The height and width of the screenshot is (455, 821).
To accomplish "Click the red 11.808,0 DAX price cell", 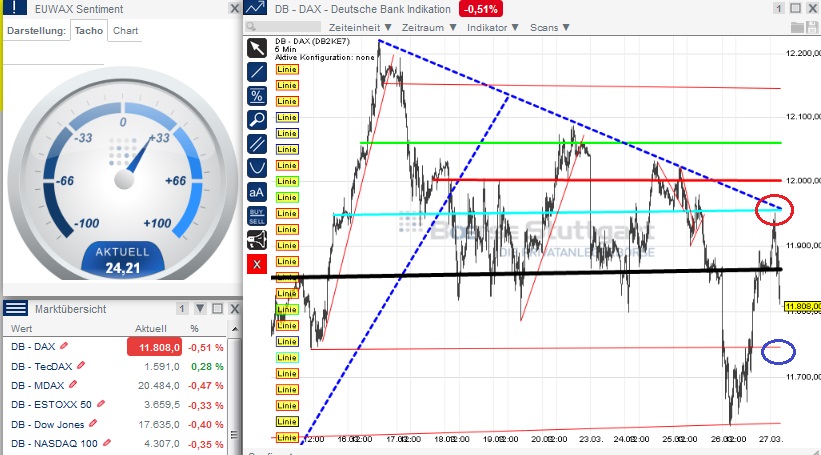I will pyautogui.click(x=154, y=347).
